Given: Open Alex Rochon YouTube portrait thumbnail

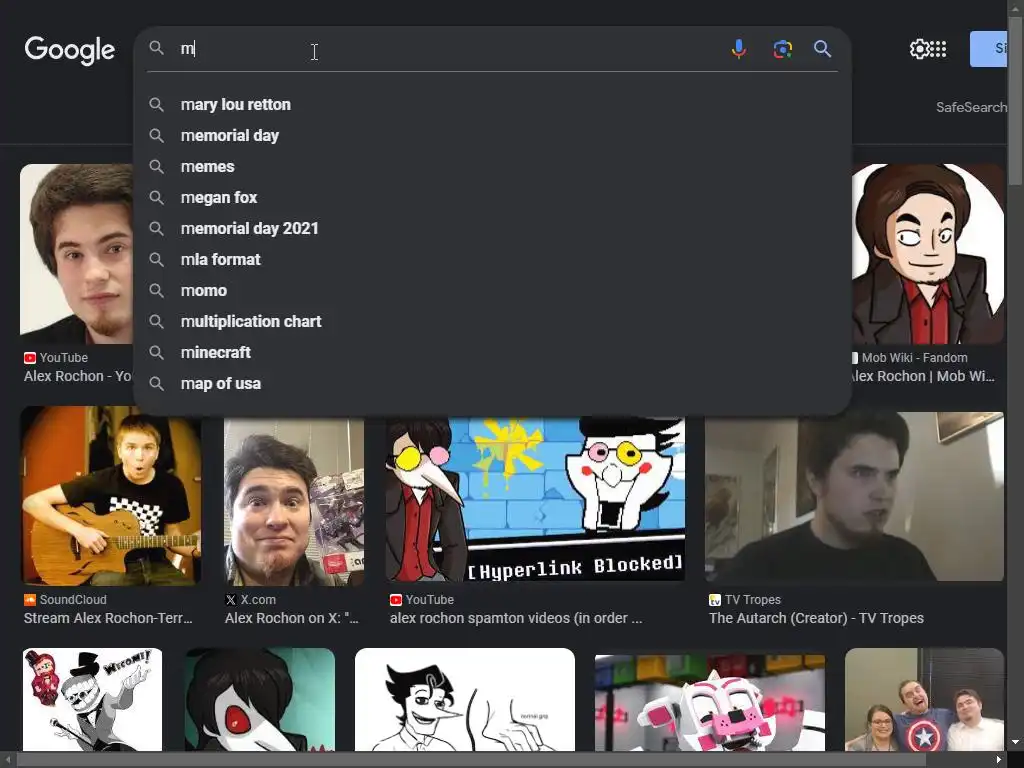Looking at the screenshot, I should (x=76, y=254).
